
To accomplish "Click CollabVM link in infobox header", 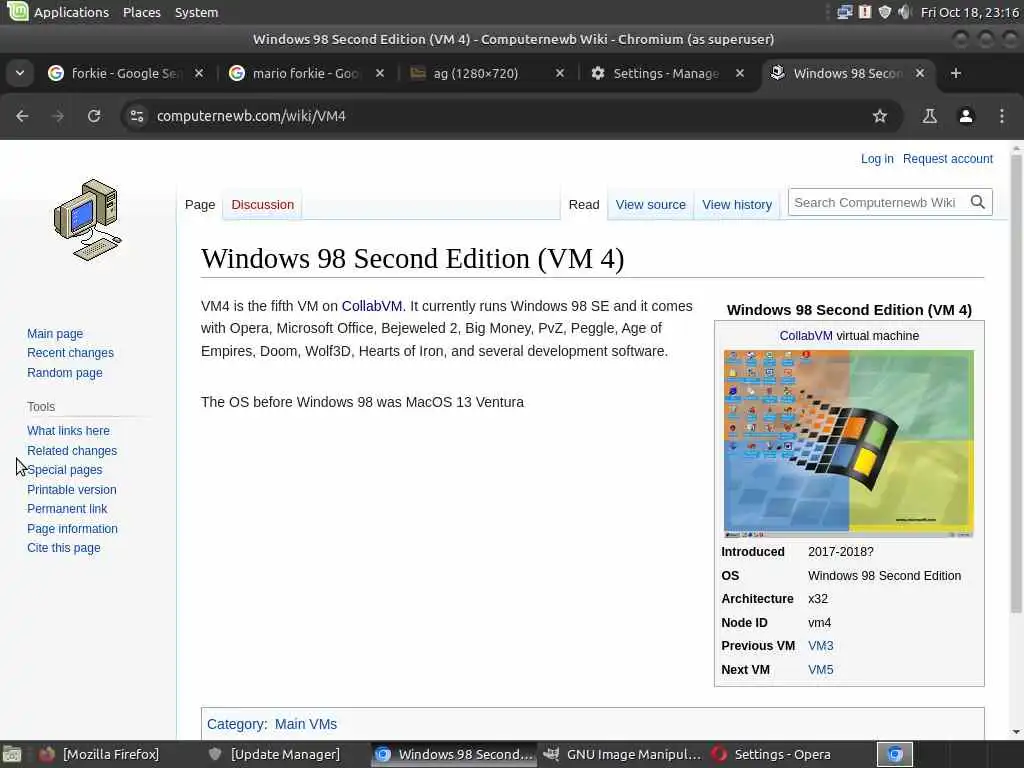I will [x=806, y=336].
